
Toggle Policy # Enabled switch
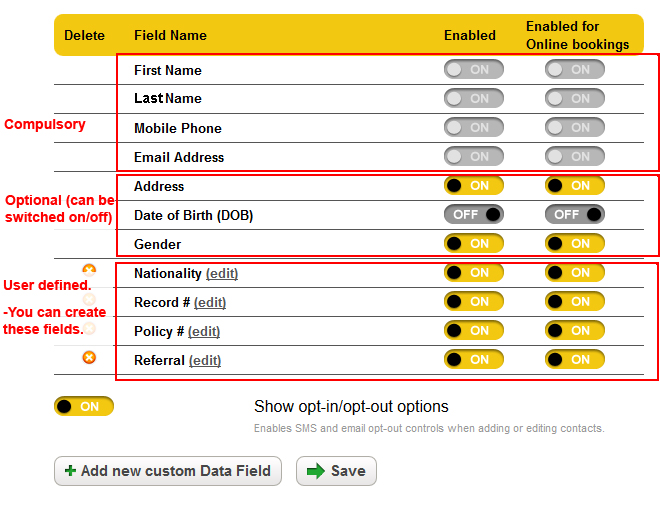coord(474,331)
